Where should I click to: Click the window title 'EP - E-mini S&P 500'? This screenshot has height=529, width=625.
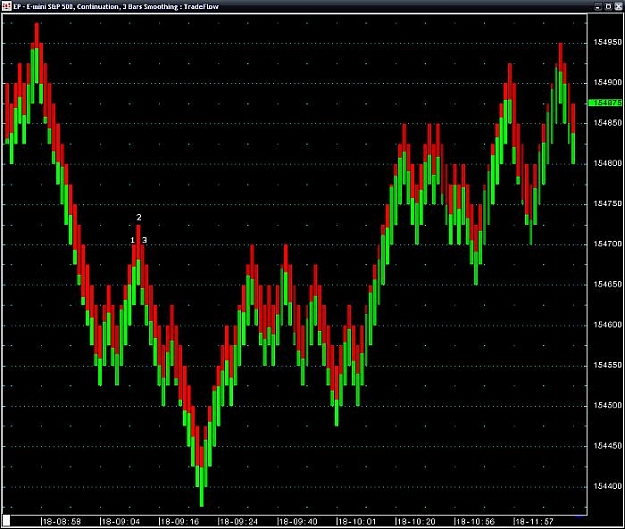(x=44, y=7)
